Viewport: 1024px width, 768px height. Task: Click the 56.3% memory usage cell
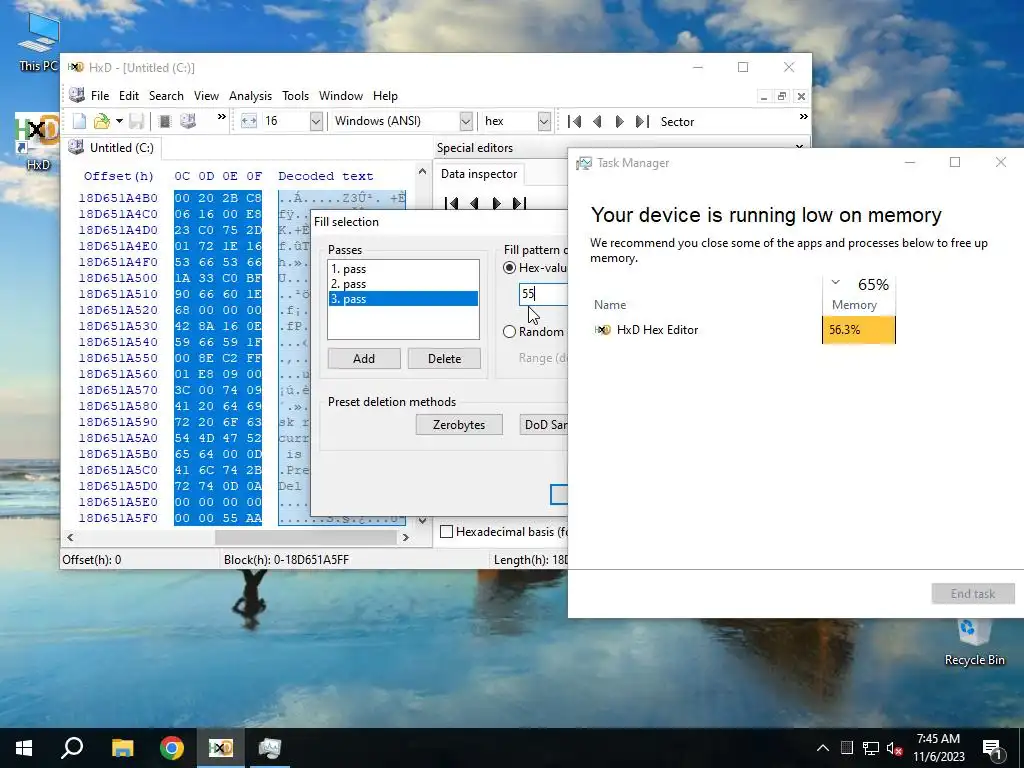click(x=859, y=330)
